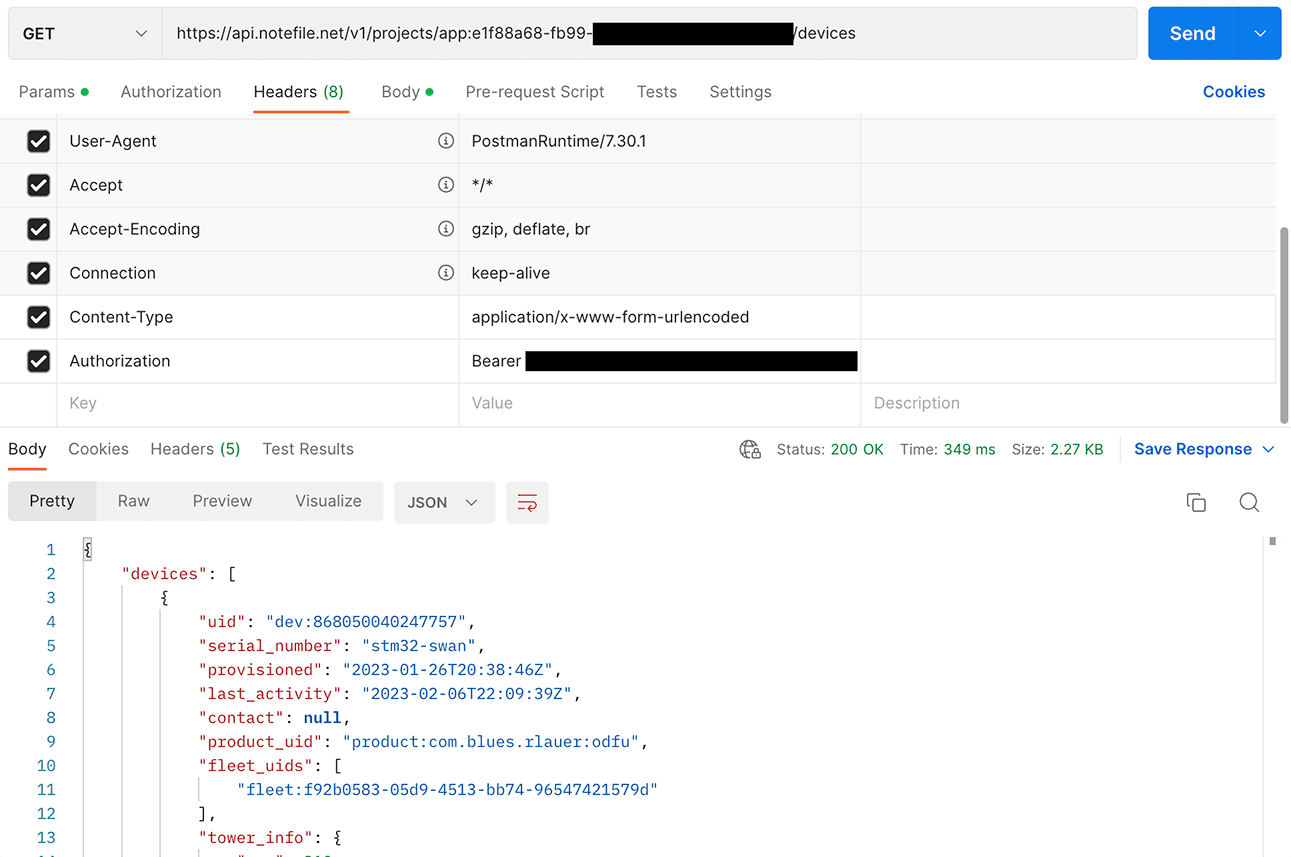
Task: Uncheck the User-Agent header checkbox
Action: [x=38, y=141]
